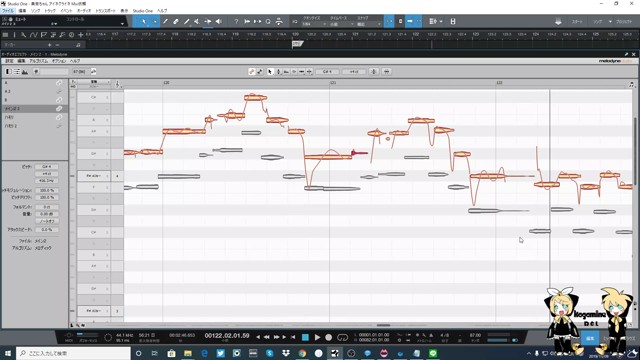The width and height of the screenshot is (640, 360).
Task: Toggle the link icon for the selected track
Action: click(59, 109)
